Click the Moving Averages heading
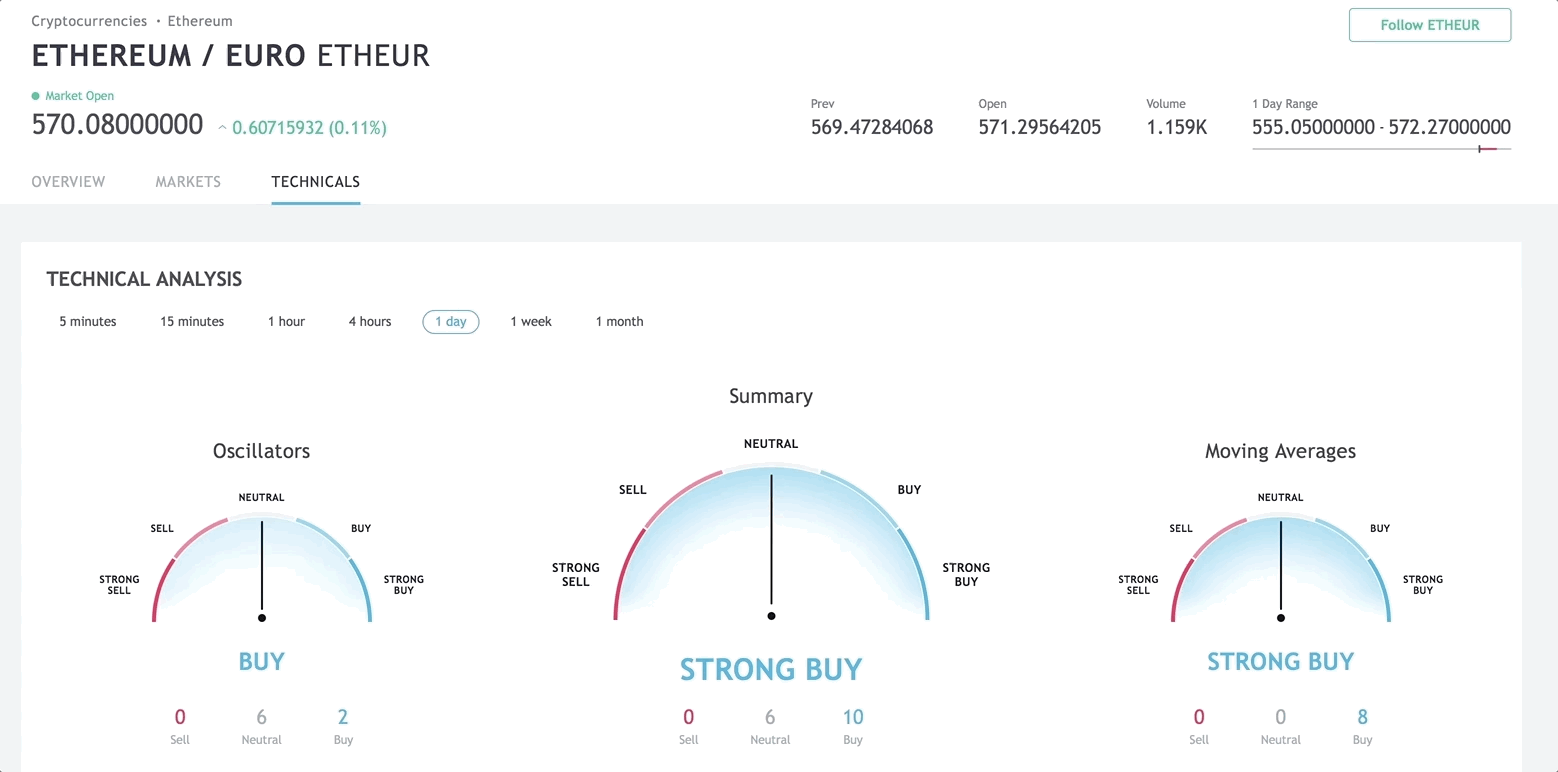The image size is (1558, 772). pos(1281,451)
